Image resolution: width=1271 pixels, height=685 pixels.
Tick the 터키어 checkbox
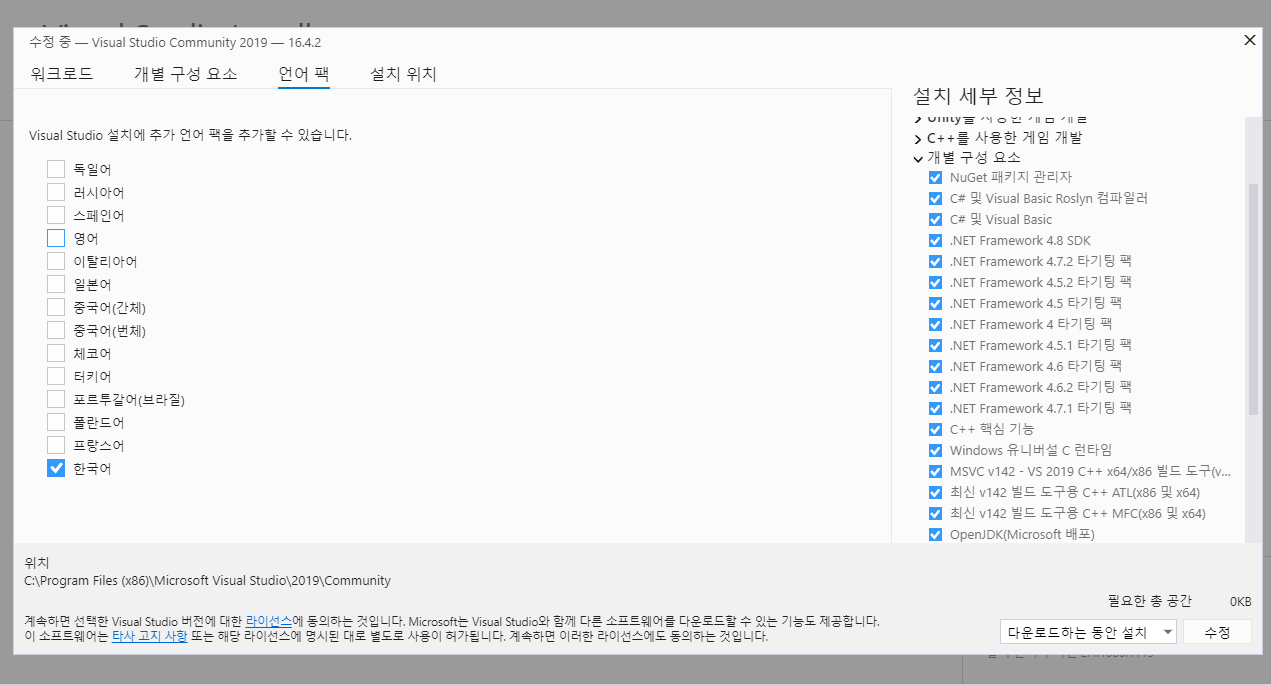(56, 376)
